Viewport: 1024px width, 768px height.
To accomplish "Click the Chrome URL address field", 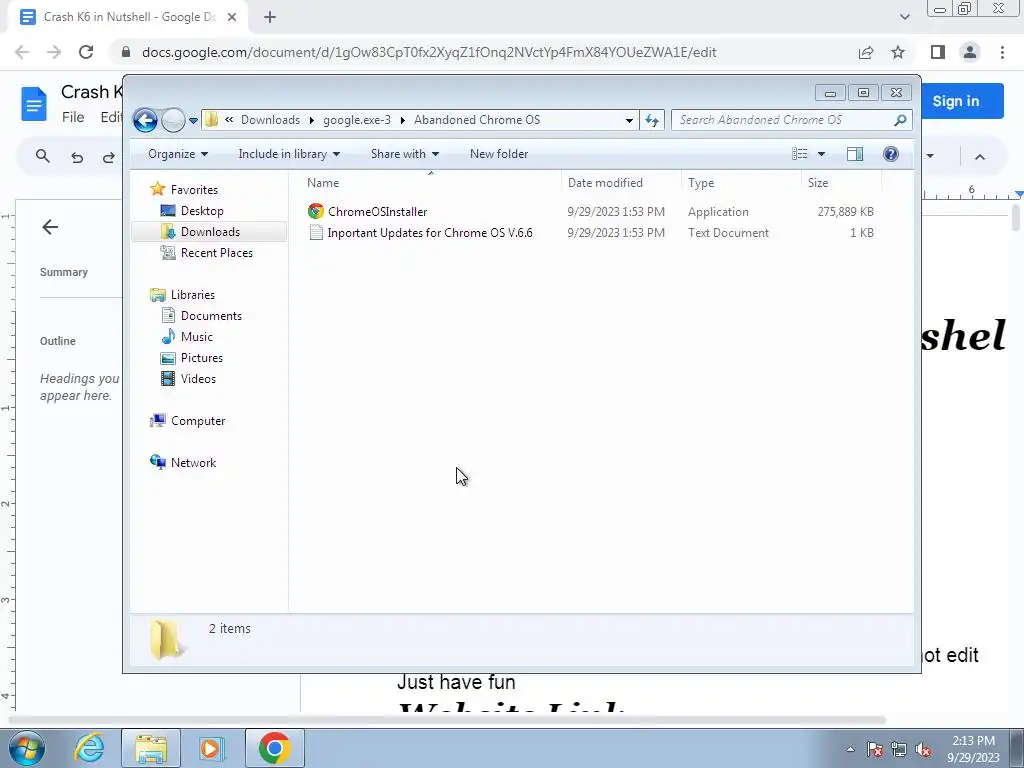I will coord(429,52).
